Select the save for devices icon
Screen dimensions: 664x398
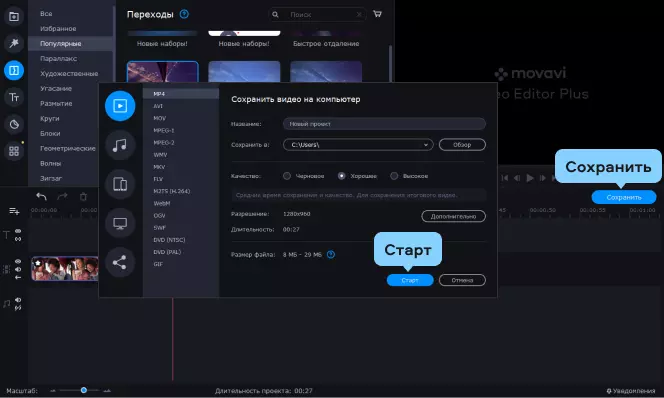120,184
